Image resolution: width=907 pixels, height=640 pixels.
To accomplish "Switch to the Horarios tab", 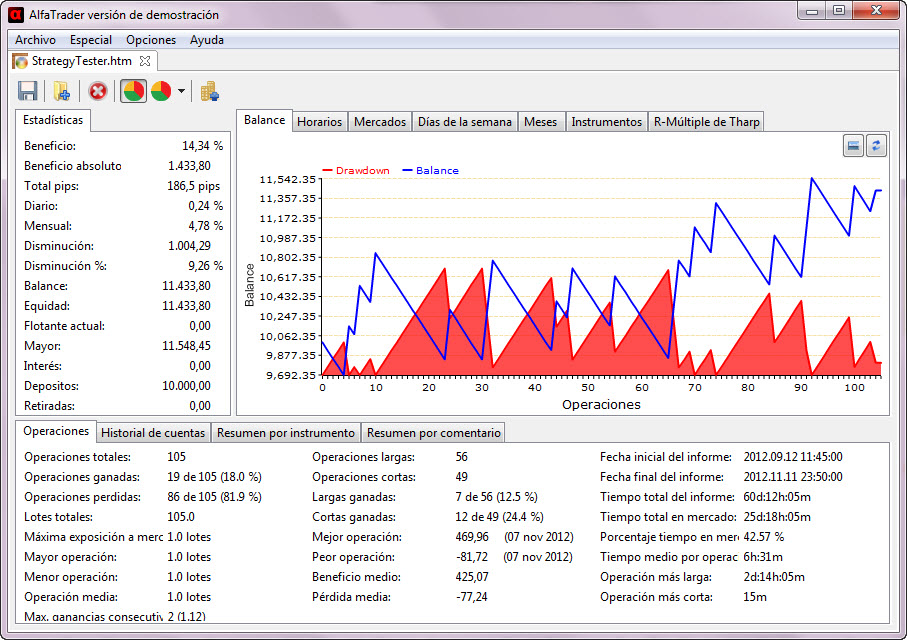I will pos(320,122).
